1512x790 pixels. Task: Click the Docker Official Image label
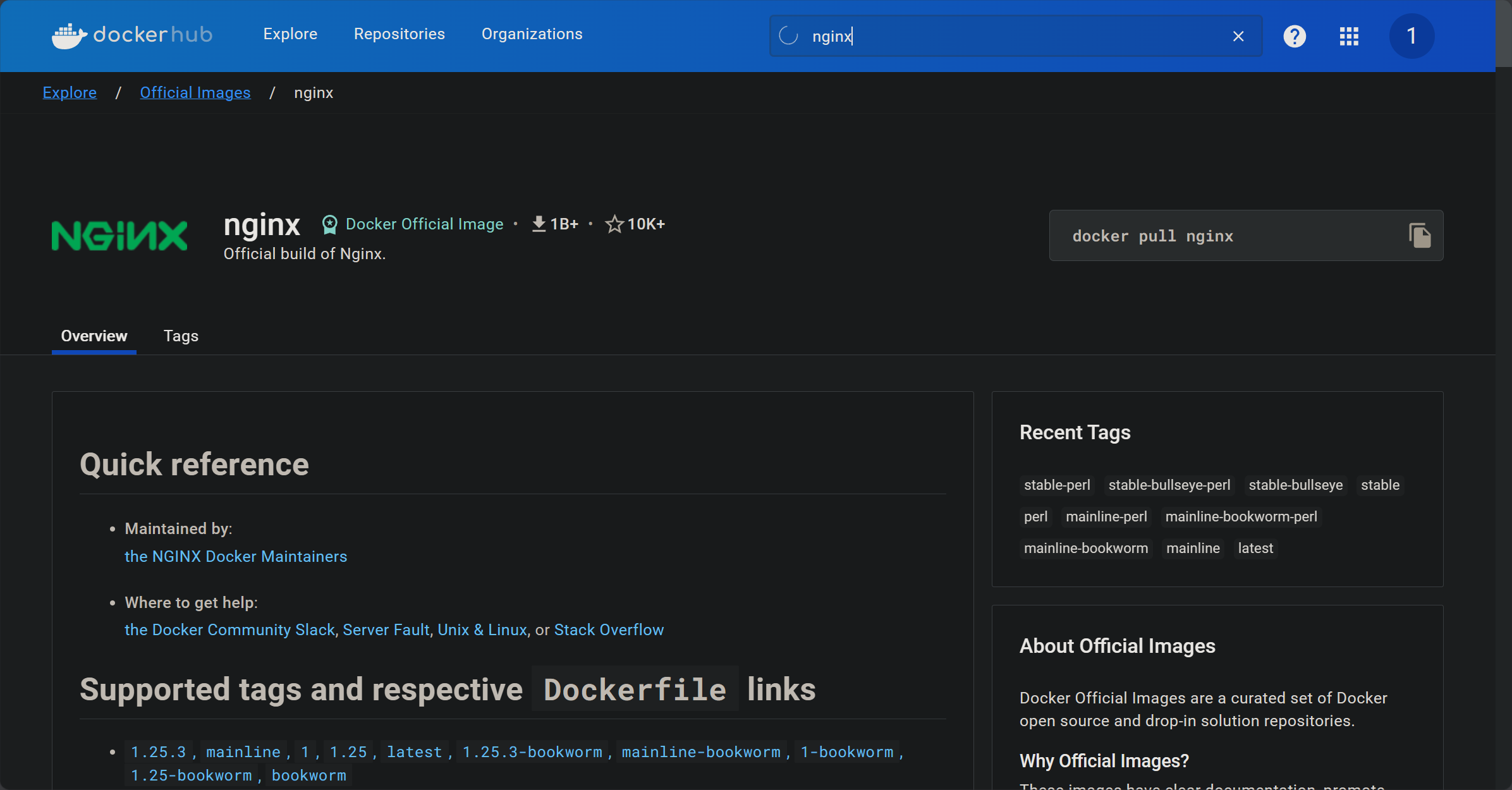click(x=425, y=224)
